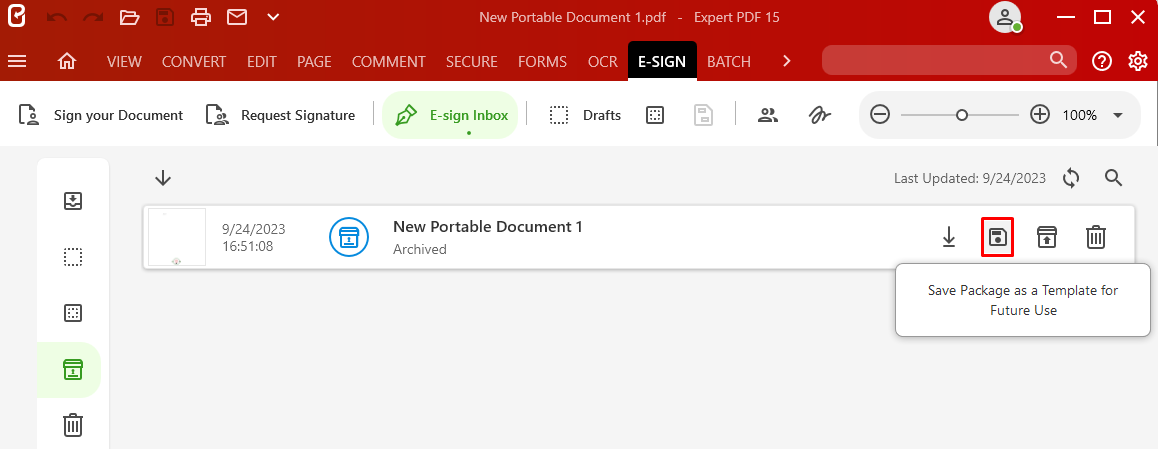Click the Save disk icon in title bar

pyautogui.click(x=165, y=17)
